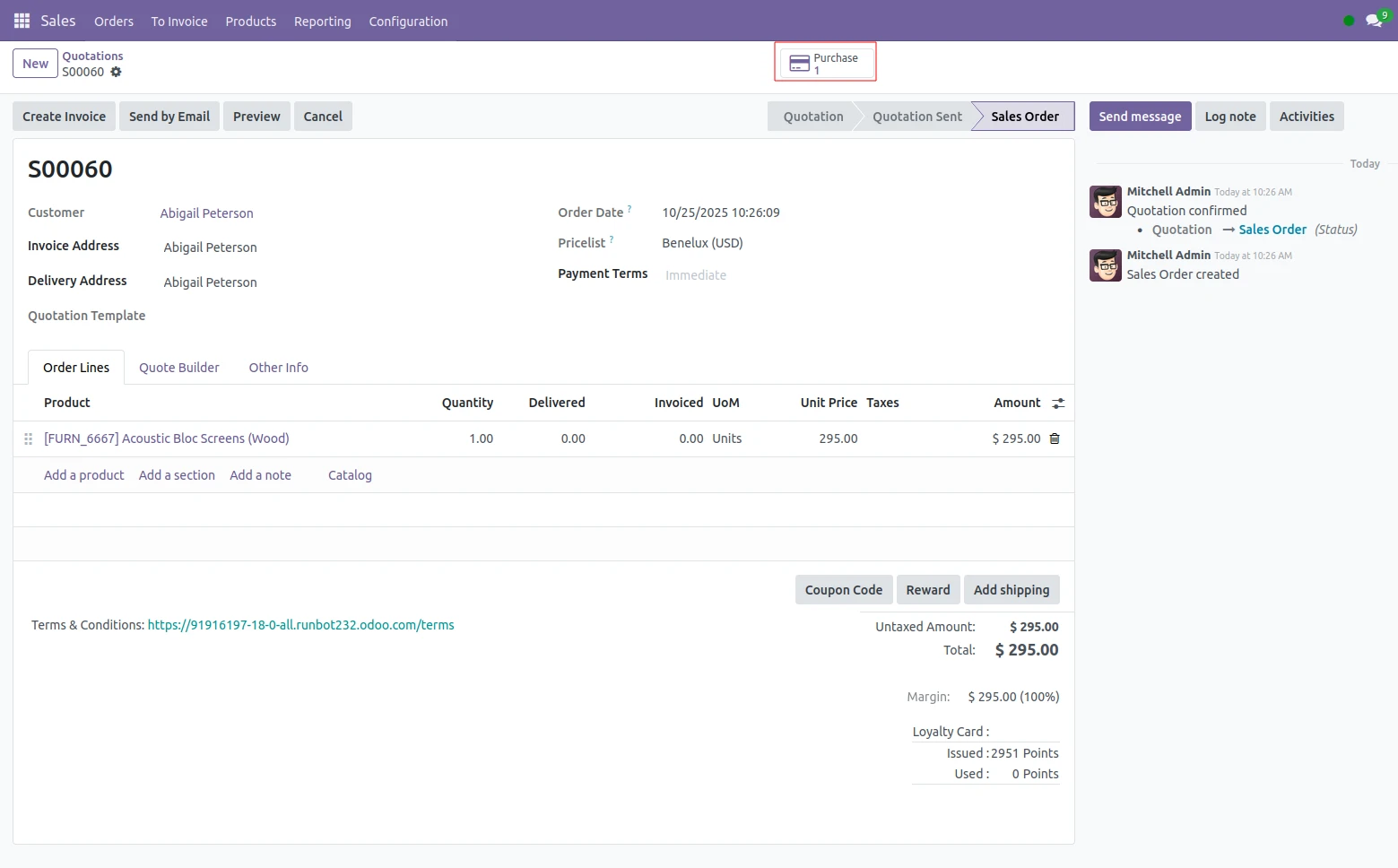The height and width of the screenshot is (868, 1398).
Task: Click the Create Invoice button
Action: coord(64,117)
